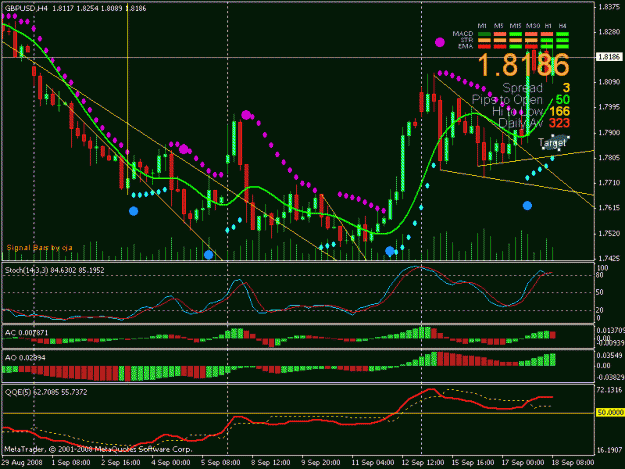
Task: Click the Stoch(14,3,3) indicator label
Action: pos(55,270)
